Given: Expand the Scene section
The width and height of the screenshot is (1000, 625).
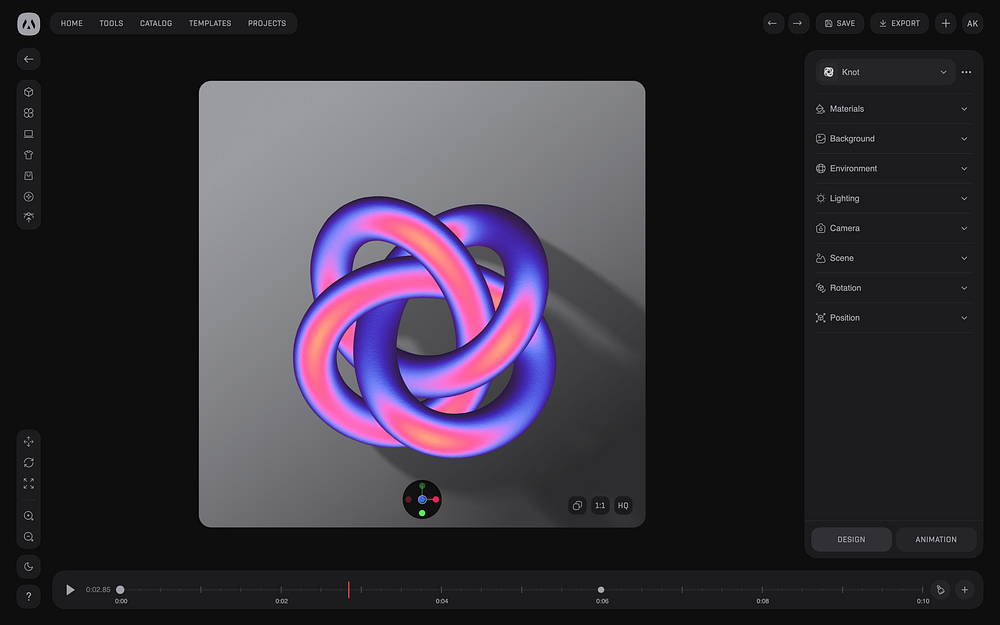Looking at the screenshot, I should pyautogui.click(x=893, y=258).
